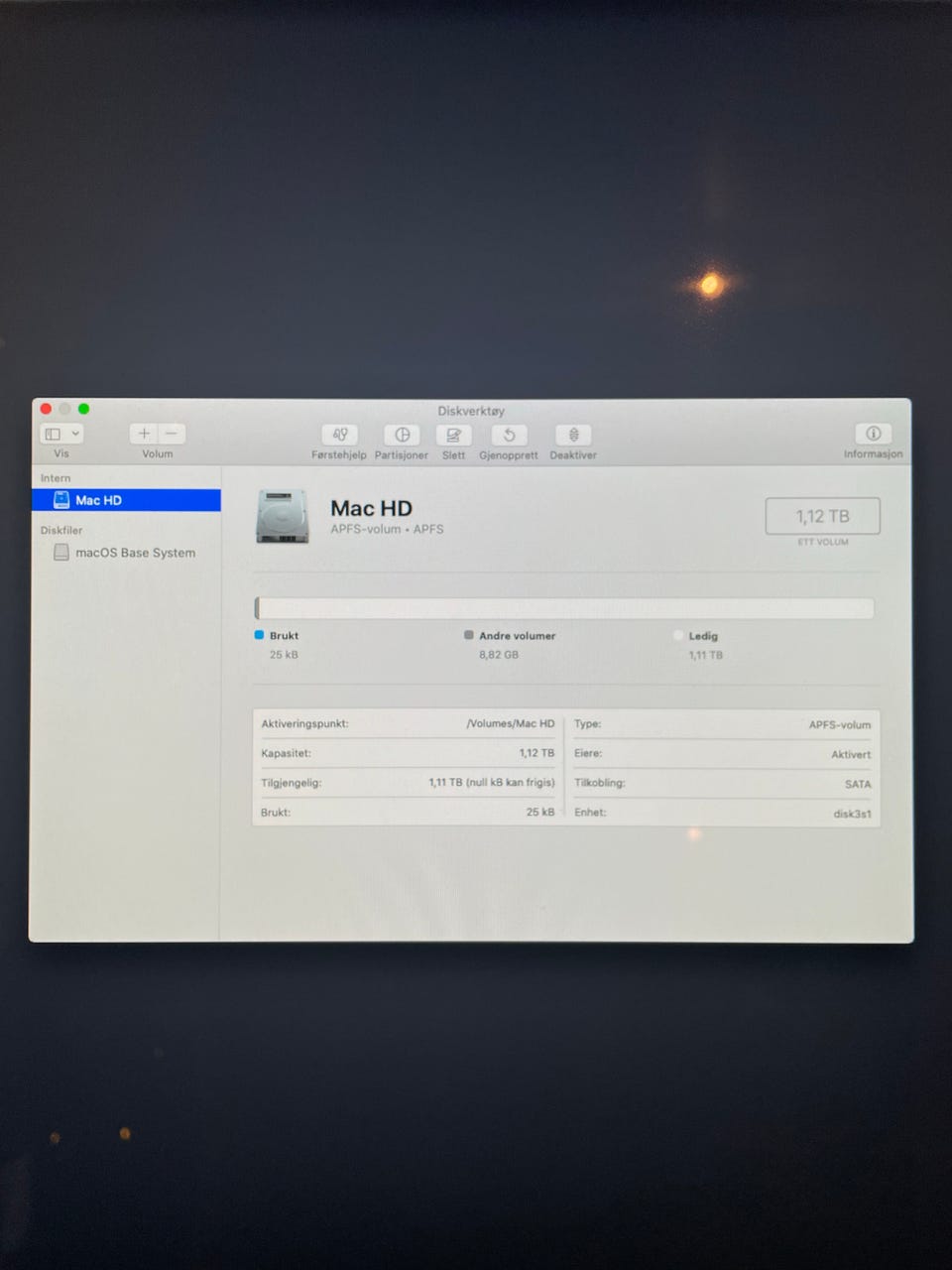The height and width of the screenshot is (1270, 952).
Task: Click the blue Brukt legend swatch
Action: tap(259, 635)
